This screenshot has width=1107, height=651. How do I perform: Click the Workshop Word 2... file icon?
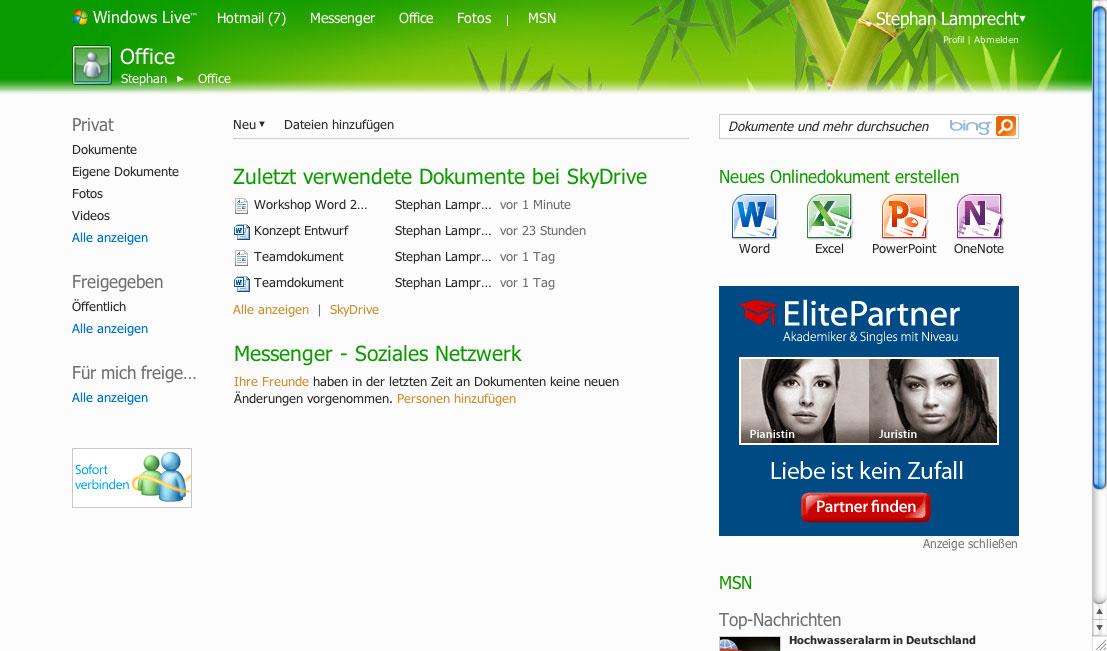pos(241,205)
